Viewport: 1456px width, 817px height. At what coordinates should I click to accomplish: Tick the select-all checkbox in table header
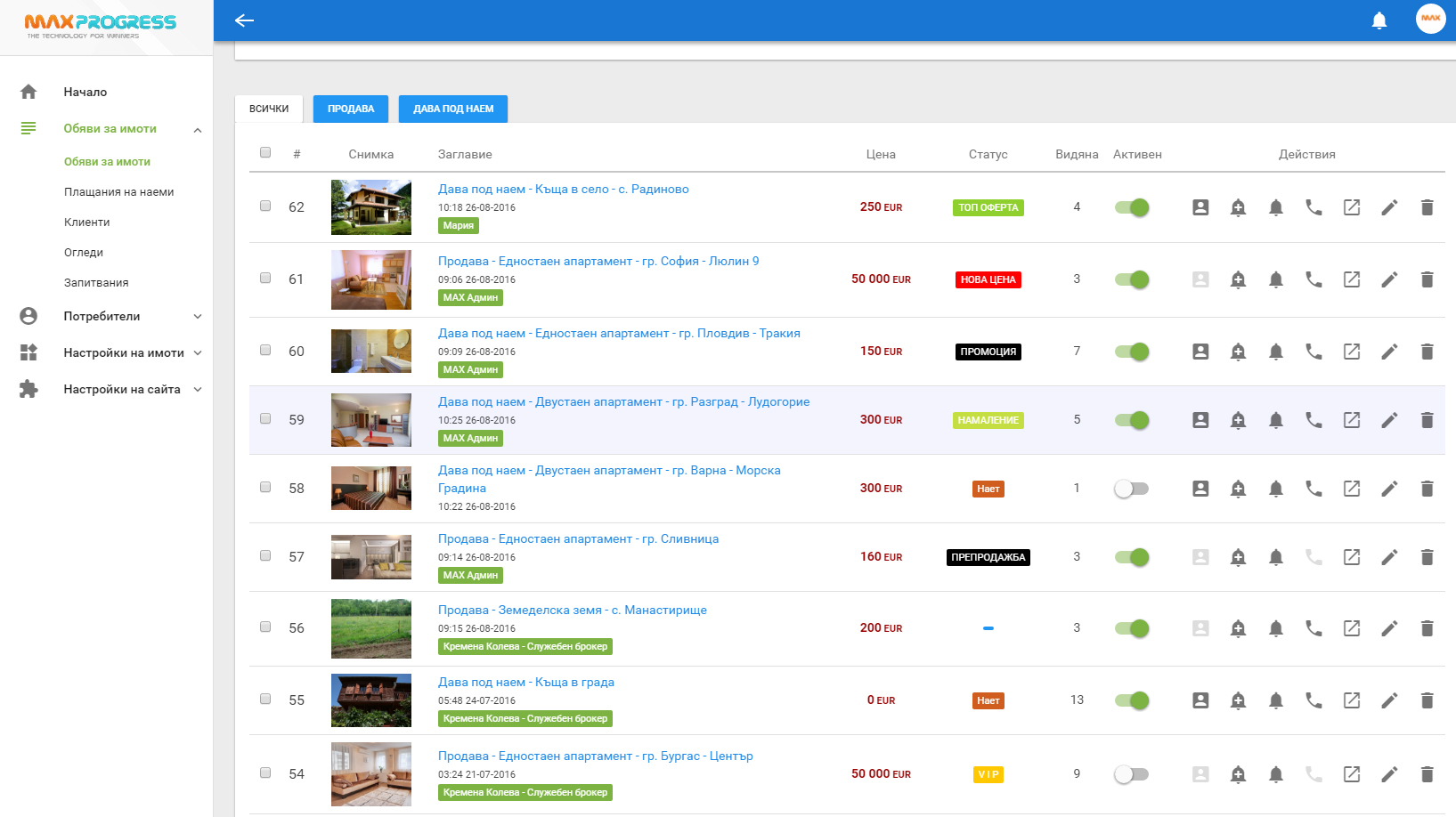point(265,152)
